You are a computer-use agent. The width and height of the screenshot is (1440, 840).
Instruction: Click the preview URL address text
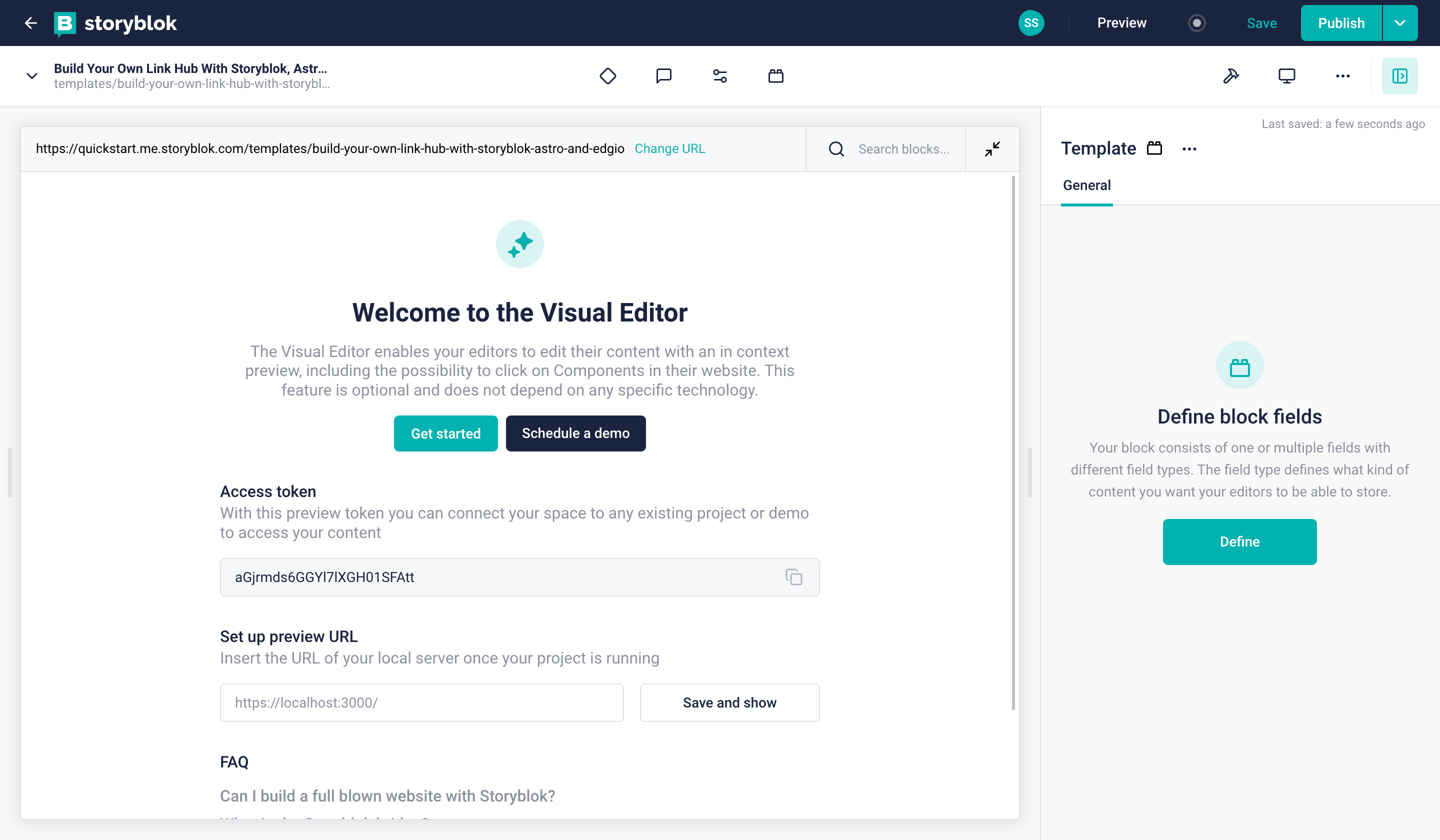point(329,148)
